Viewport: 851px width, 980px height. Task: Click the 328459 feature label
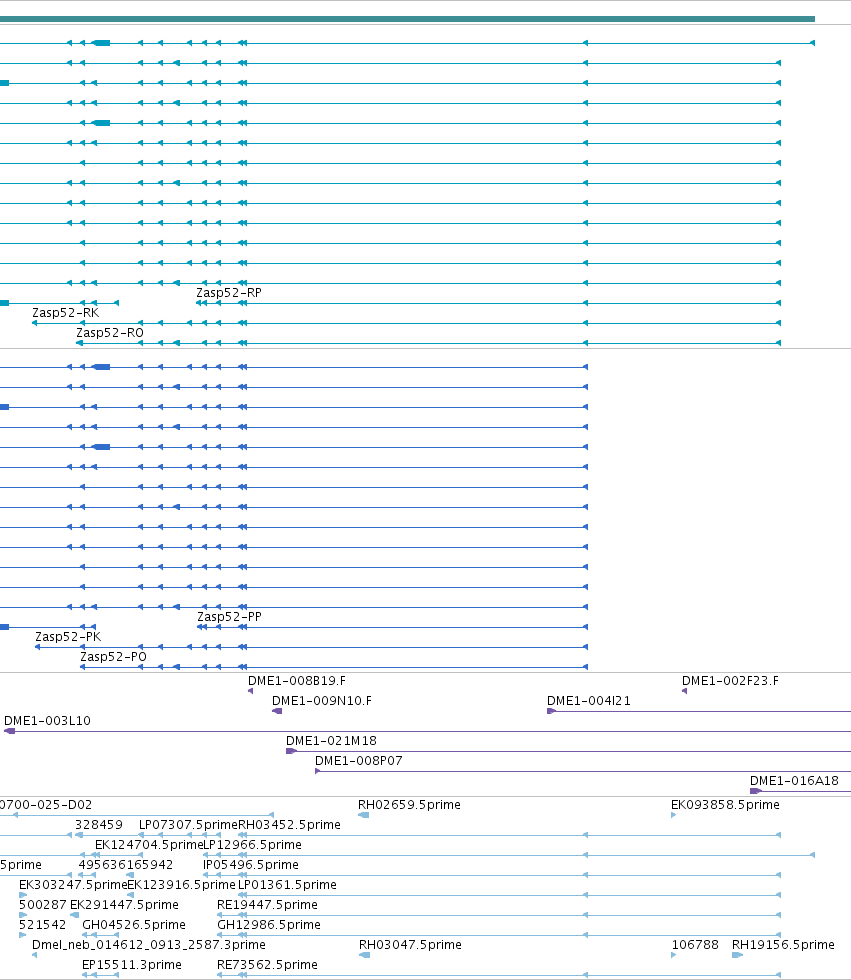(99, 825)
